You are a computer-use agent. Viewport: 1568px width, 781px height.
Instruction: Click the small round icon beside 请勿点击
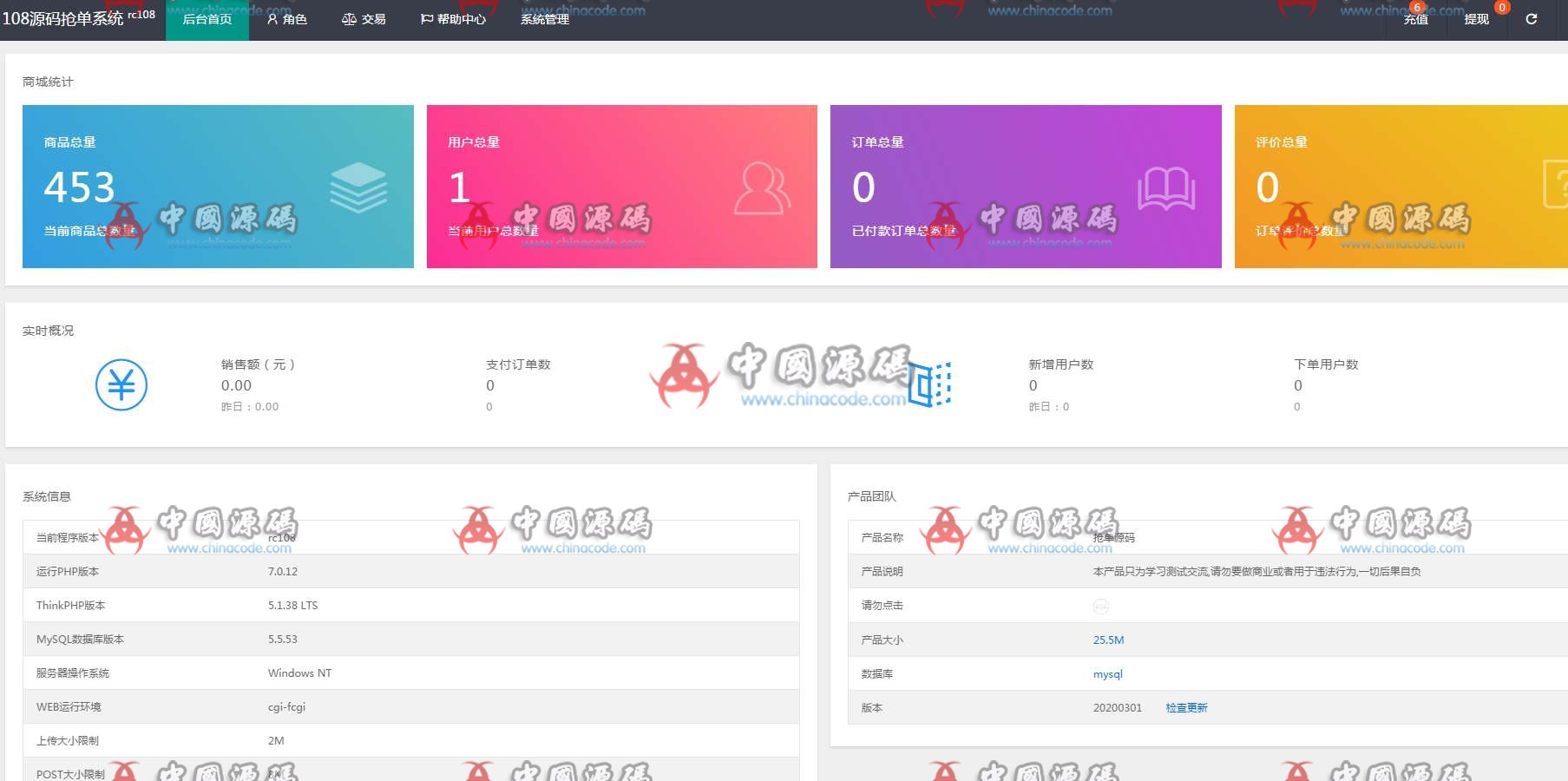coord(1100,606)
